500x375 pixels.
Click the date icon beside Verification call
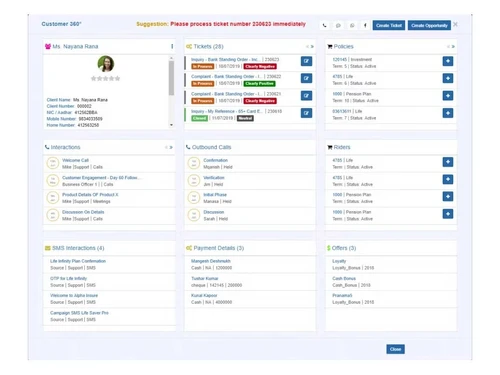point(194,180)
